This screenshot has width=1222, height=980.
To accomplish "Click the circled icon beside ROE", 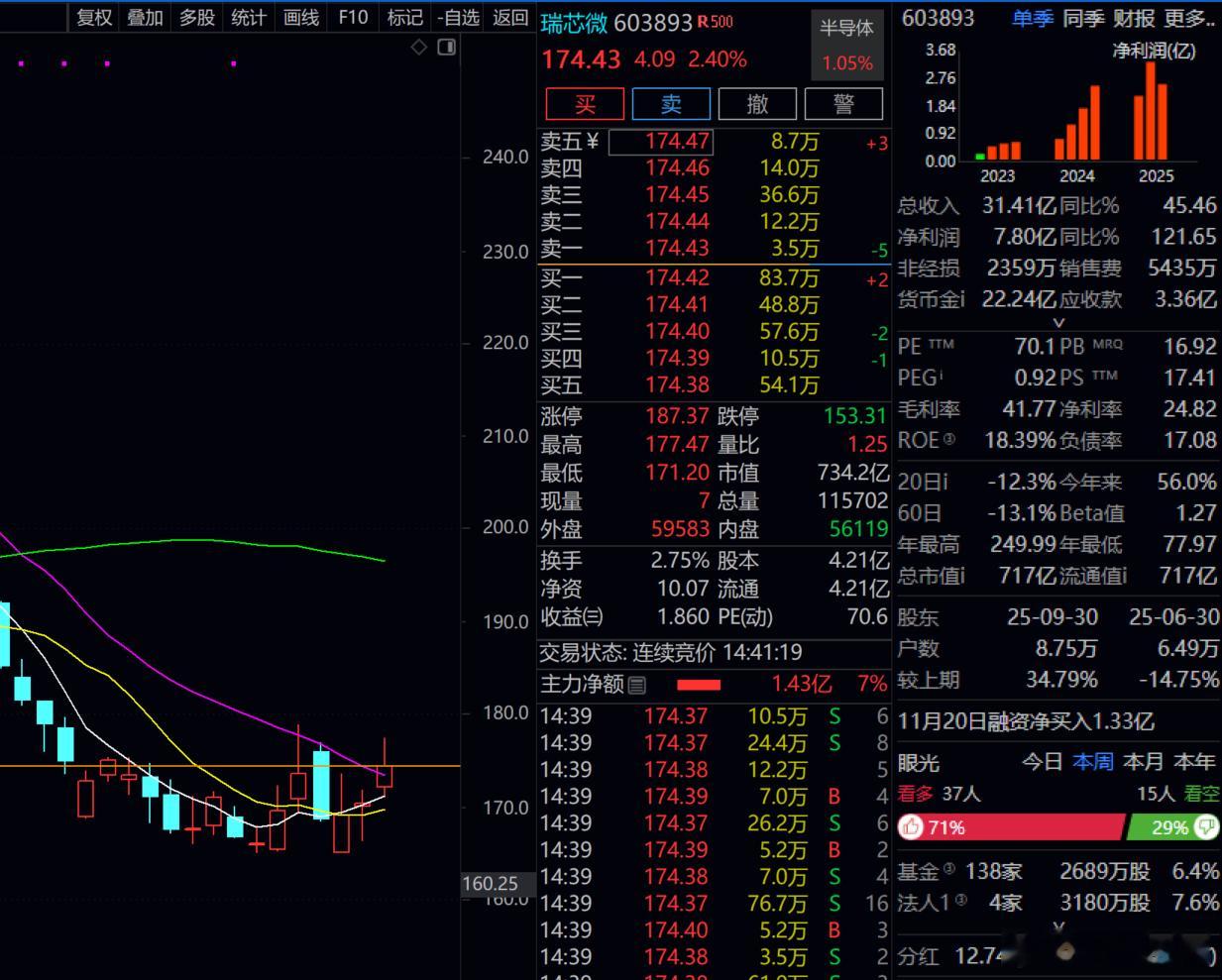I will (x=949, y=438).
